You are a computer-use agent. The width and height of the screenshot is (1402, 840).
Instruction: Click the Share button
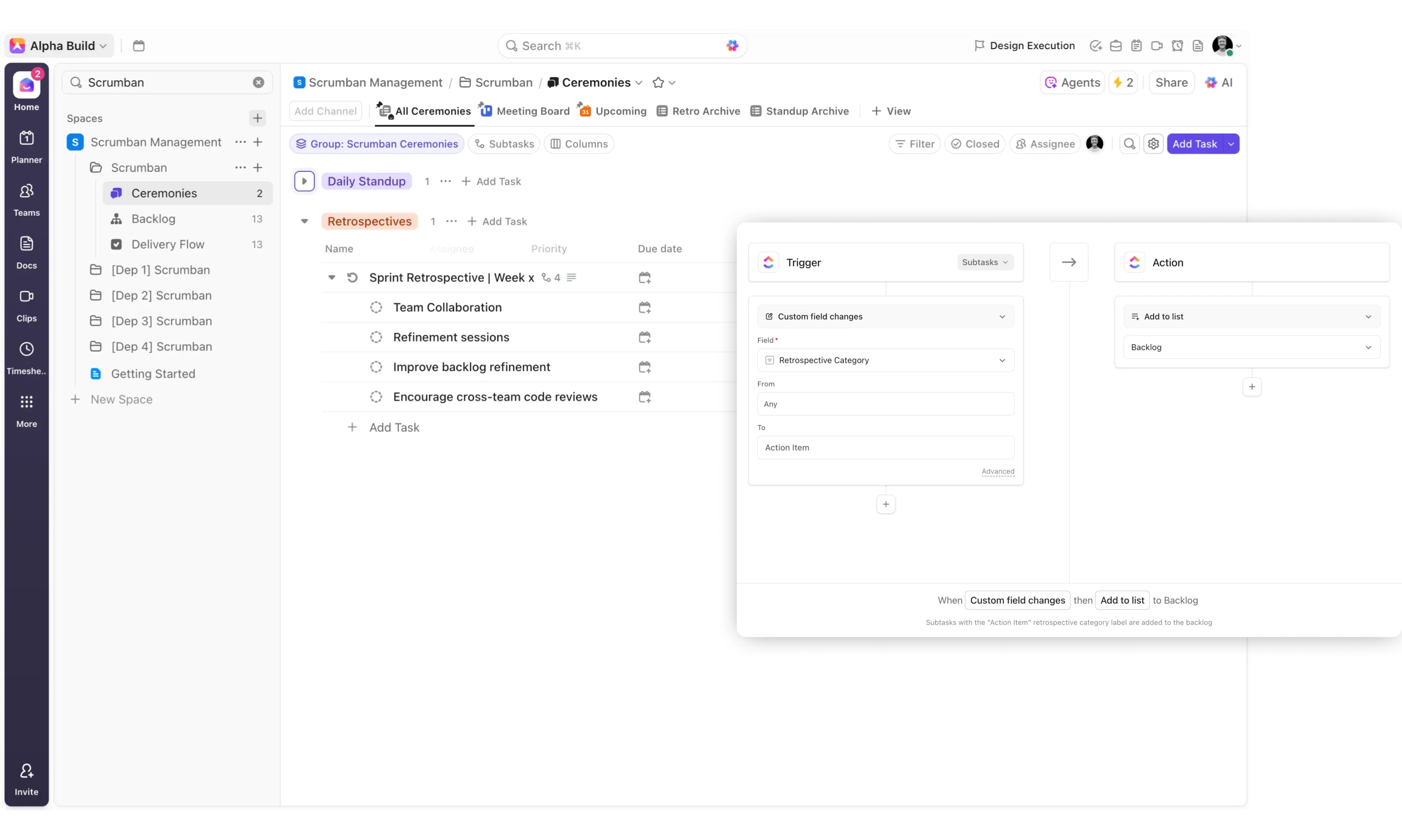click(x=1171, y=83)
